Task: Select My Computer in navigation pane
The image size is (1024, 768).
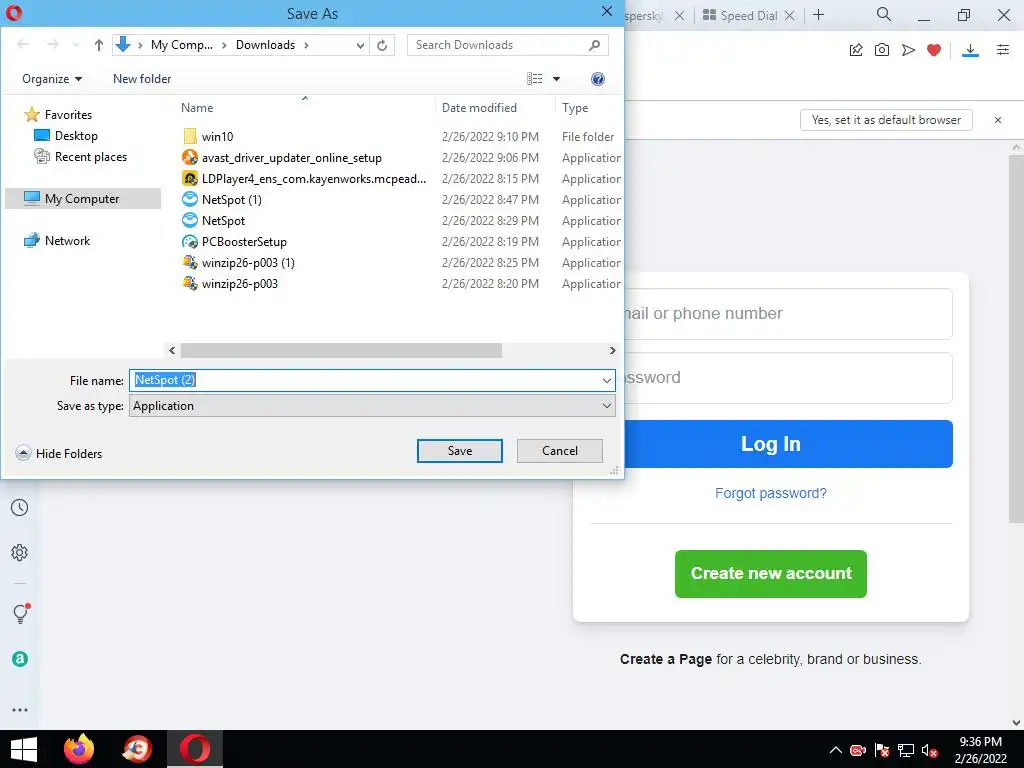Action: coord(82,199)
